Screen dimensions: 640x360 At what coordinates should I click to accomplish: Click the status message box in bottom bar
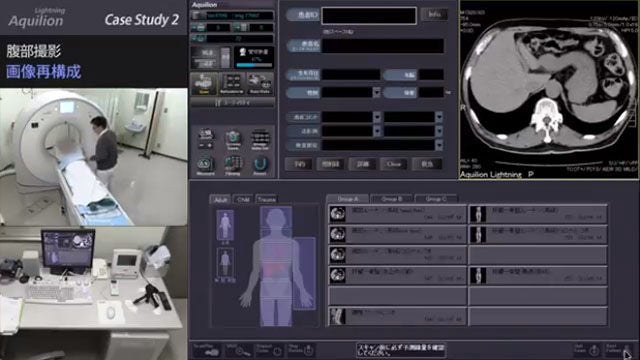[x=401, y=350]
